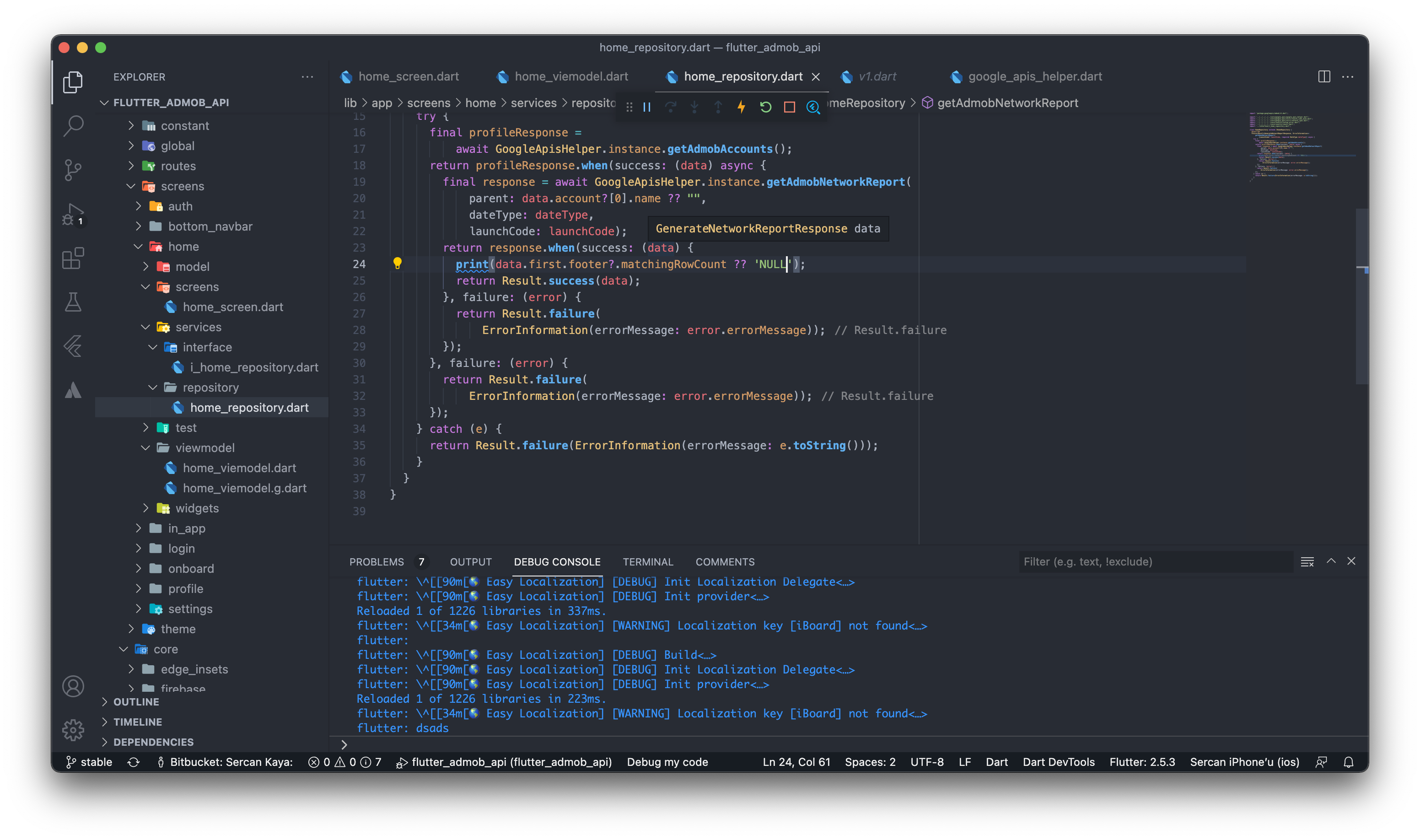Close the home_repository.dart tab
1420x840 pixels.
point(816,77)
